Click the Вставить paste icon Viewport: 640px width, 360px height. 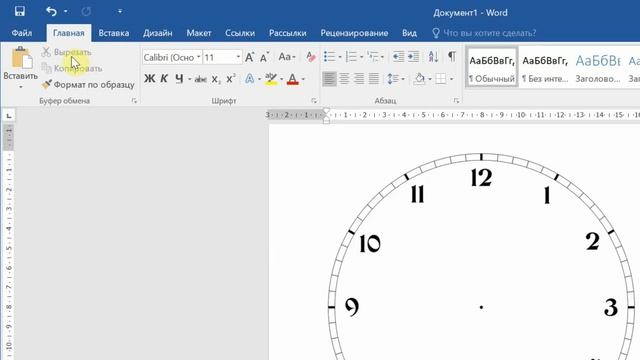(21, 58)
